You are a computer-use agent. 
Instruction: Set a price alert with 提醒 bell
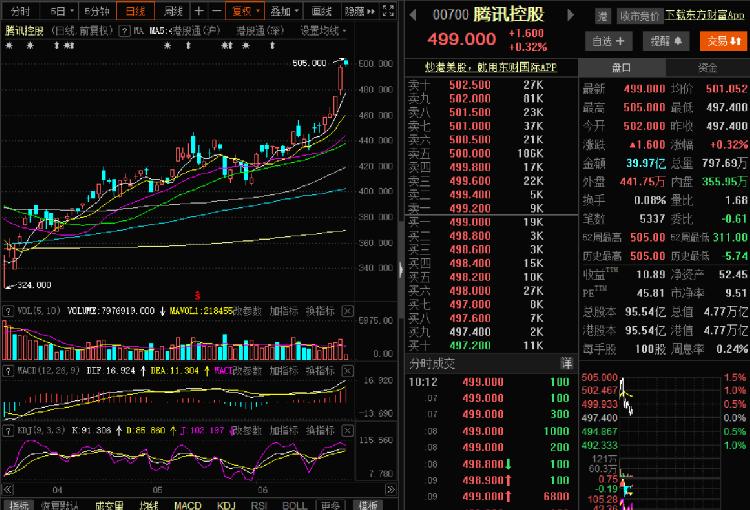pos(666,41)
